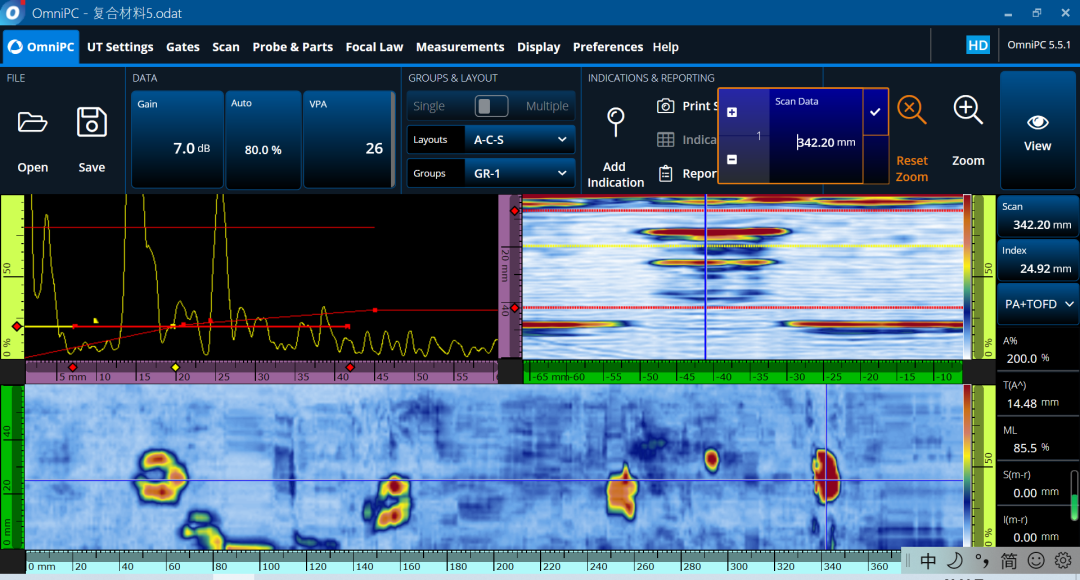Screen dimensions: 1080x580
Task: Click the Scan 342.20 mm reading
Action: point(1038,216)
